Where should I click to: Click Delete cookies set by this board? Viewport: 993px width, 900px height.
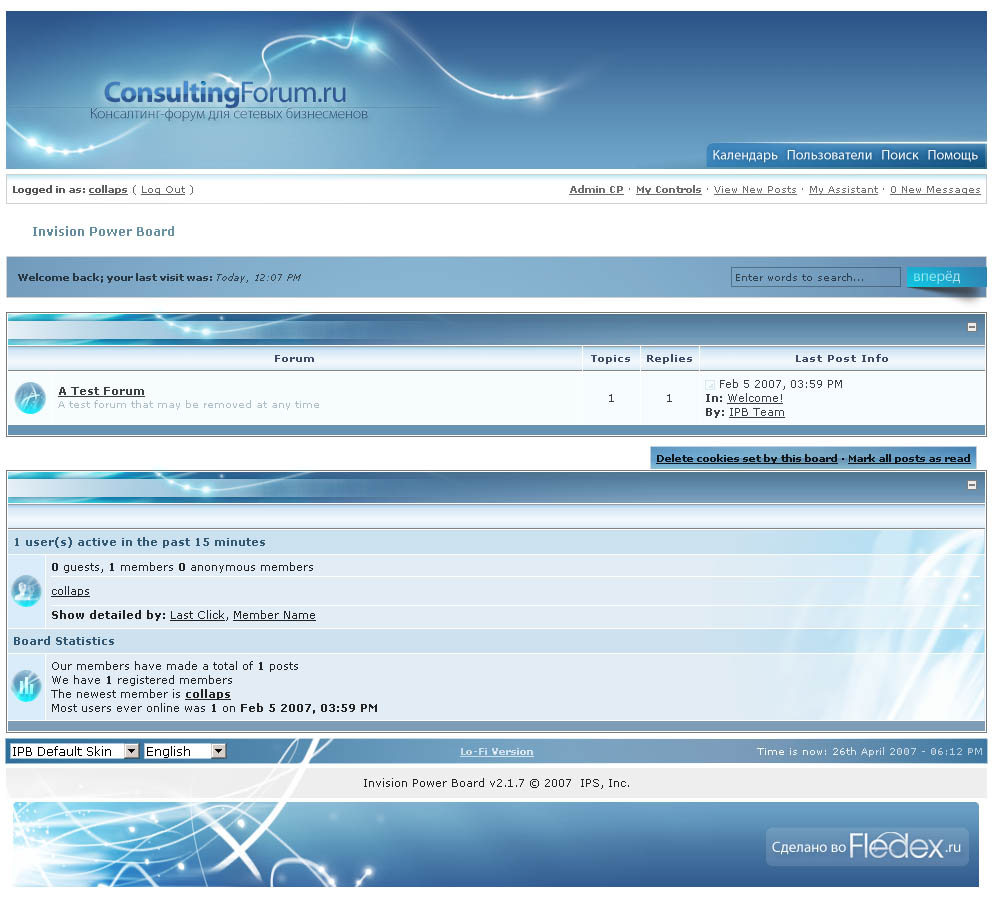click(x=746, y=458)
